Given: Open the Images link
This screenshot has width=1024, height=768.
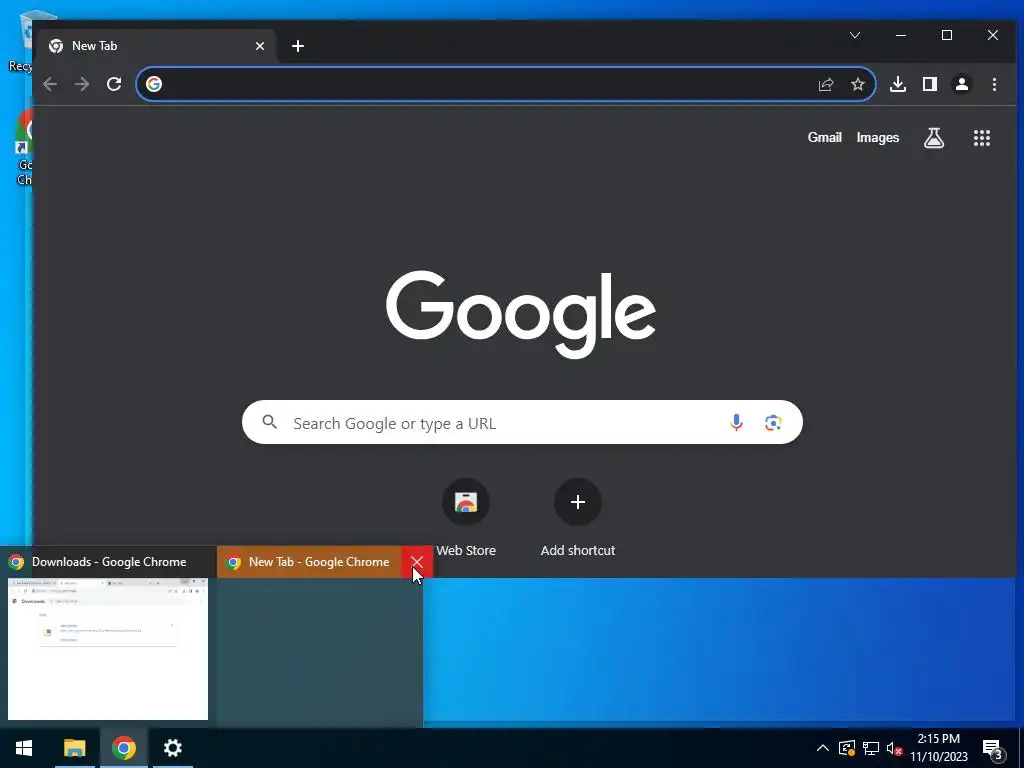Looking at the screenshot, I should click(878, 137).
